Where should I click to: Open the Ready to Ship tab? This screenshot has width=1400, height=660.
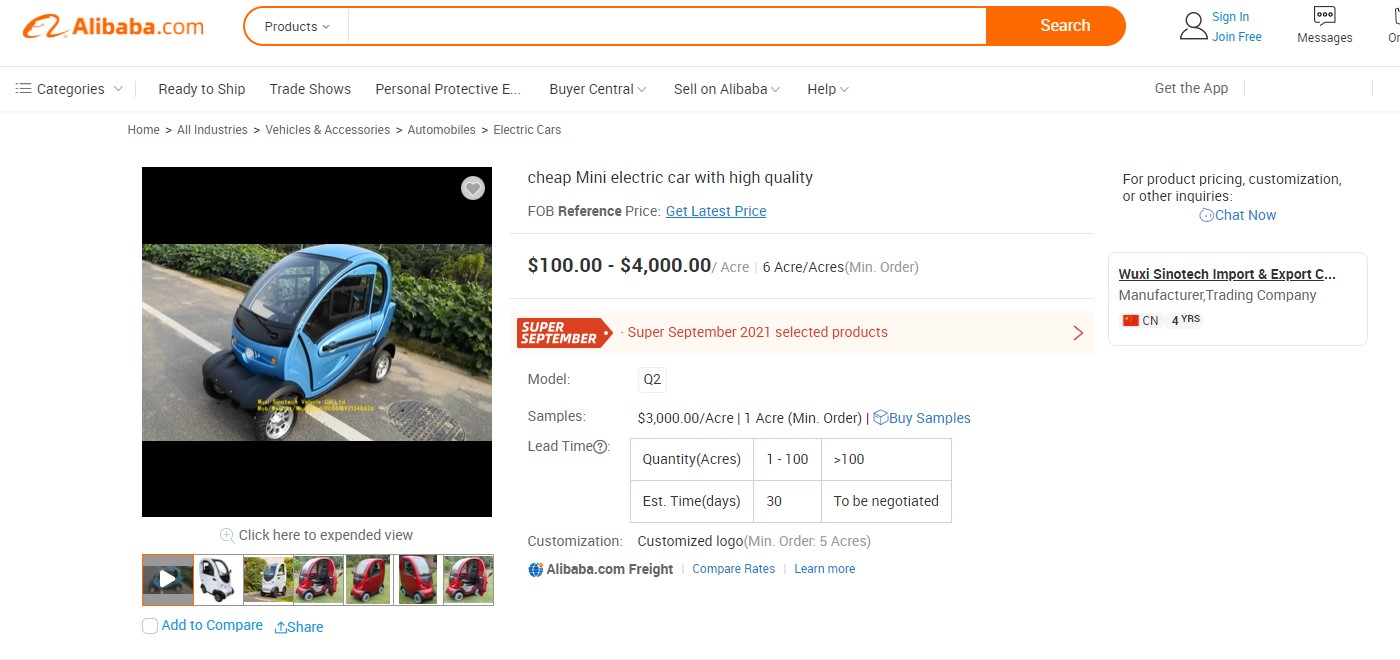(x=201, y=89)
